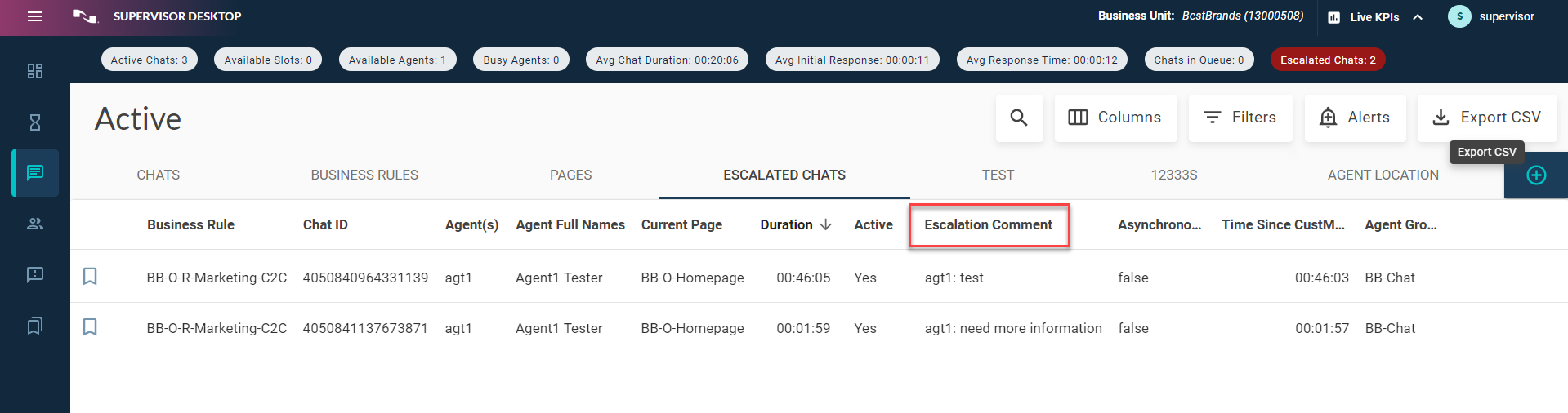This screenshot has height=413, width=1568.
Task: Switch to the Business Rules tab
Action: [x=364, y=175]
